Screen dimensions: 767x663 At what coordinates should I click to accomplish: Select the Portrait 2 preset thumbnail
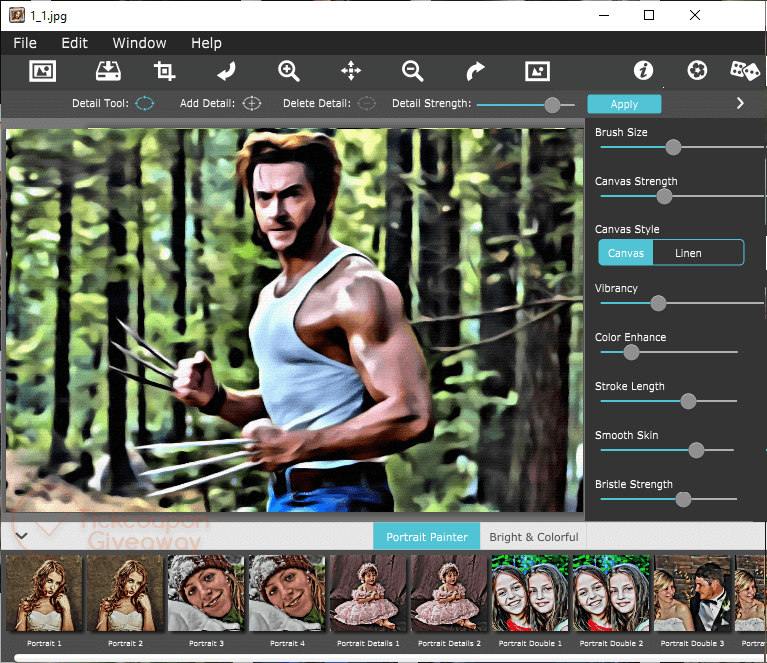pos(125,593)
